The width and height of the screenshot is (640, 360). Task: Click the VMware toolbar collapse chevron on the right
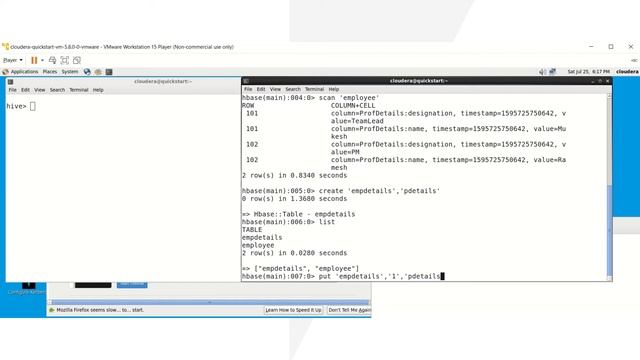pyautogui.click(x=634, y=60)
